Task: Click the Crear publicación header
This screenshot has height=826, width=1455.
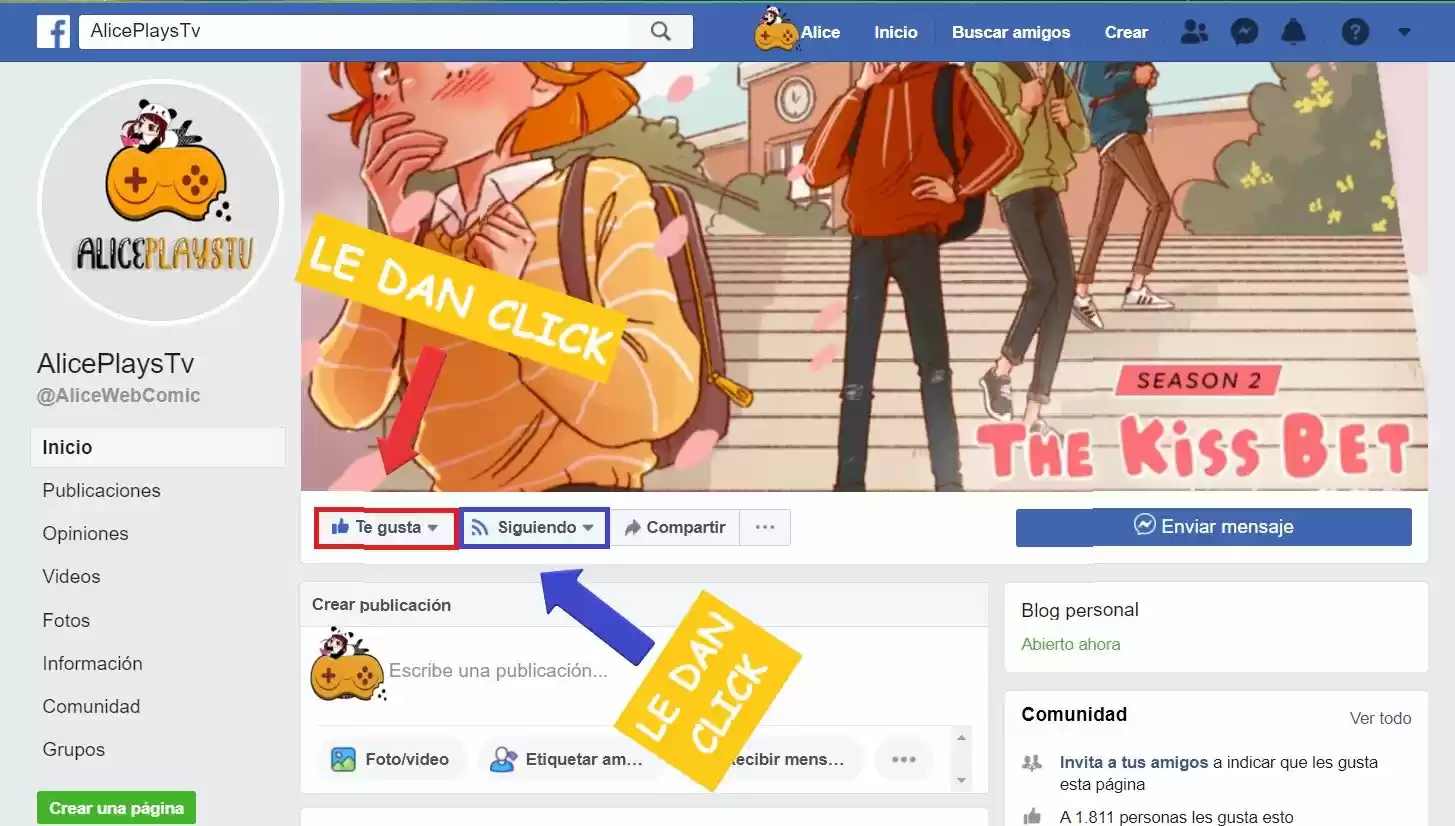Action: pyautogui.click(x=381, y=605)
